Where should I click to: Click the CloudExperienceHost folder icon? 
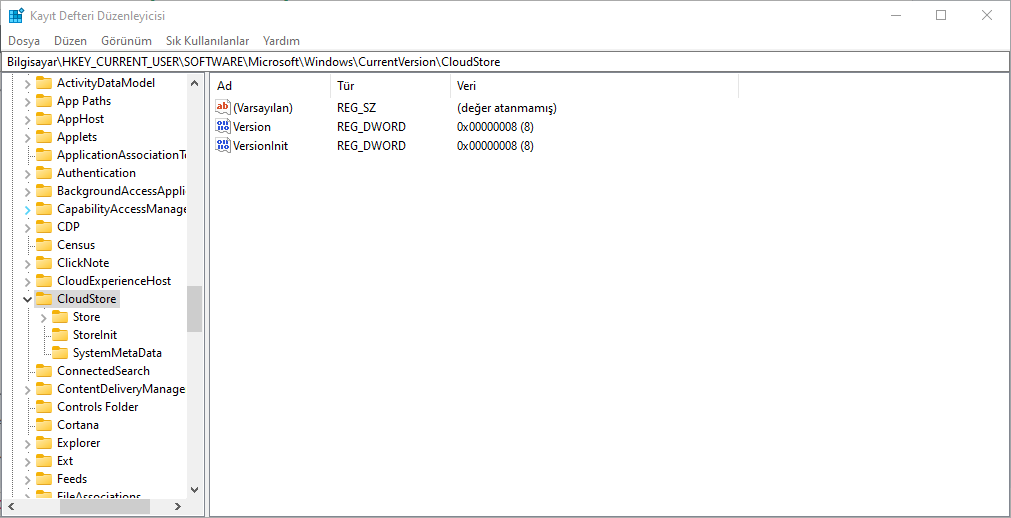(x=44, y=281)
